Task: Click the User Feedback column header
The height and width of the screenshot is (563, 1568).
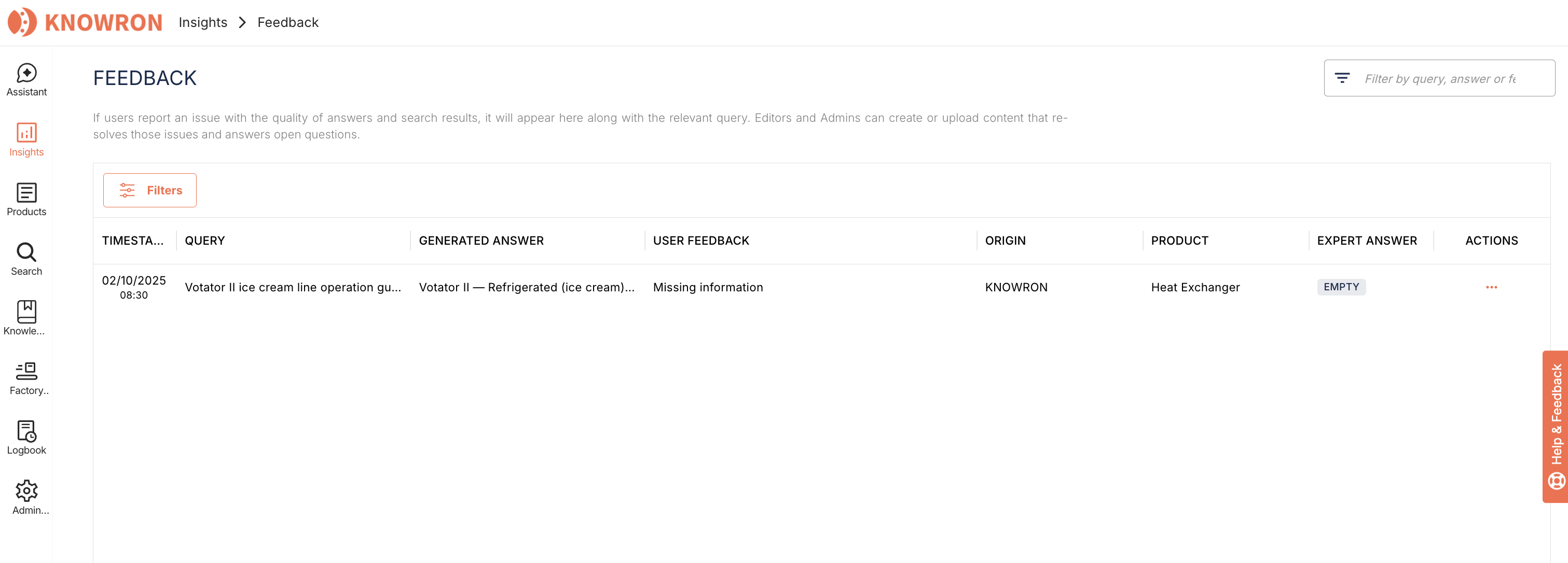Action: tap(700, 241)
